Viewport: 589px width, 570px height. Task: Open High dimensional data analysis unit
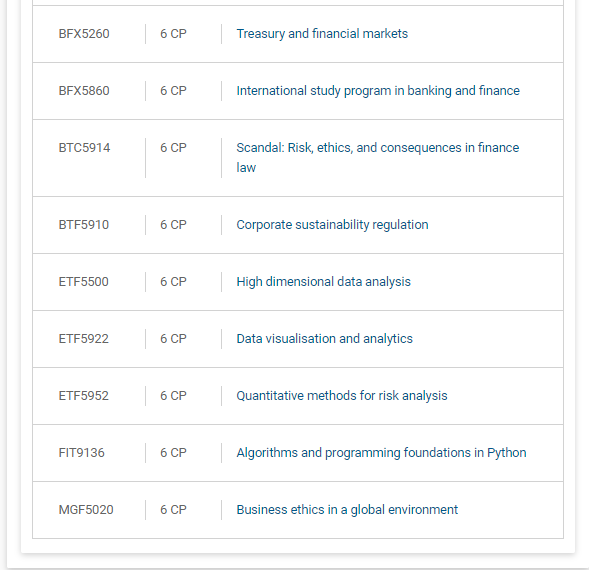pos(323,282)
